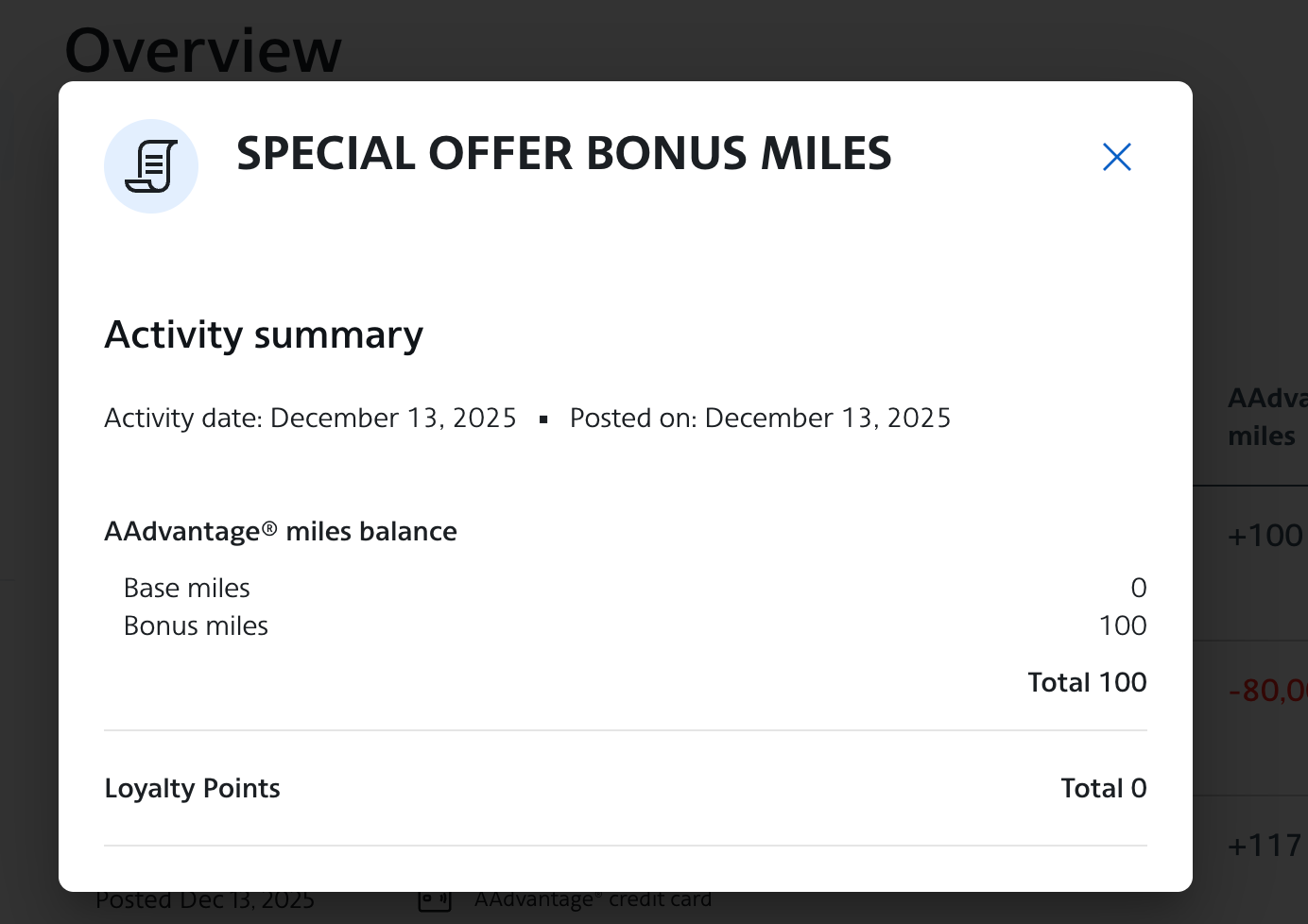The image size is (1308, 924).
Task: Click the Bonus miles value of 100
Action: tap(1123, 625)
